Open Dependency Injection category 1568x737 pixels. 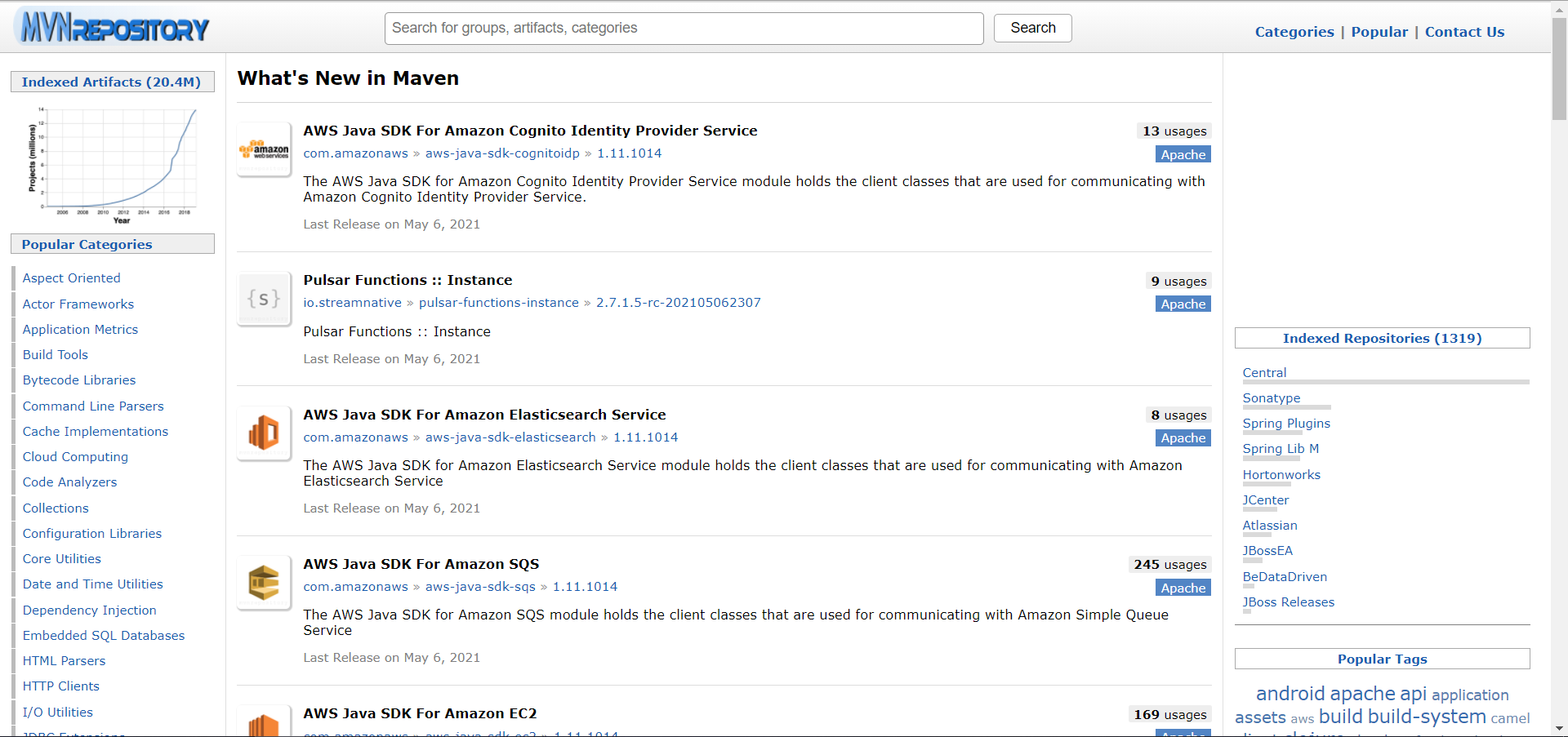click(x=90, y=610)
